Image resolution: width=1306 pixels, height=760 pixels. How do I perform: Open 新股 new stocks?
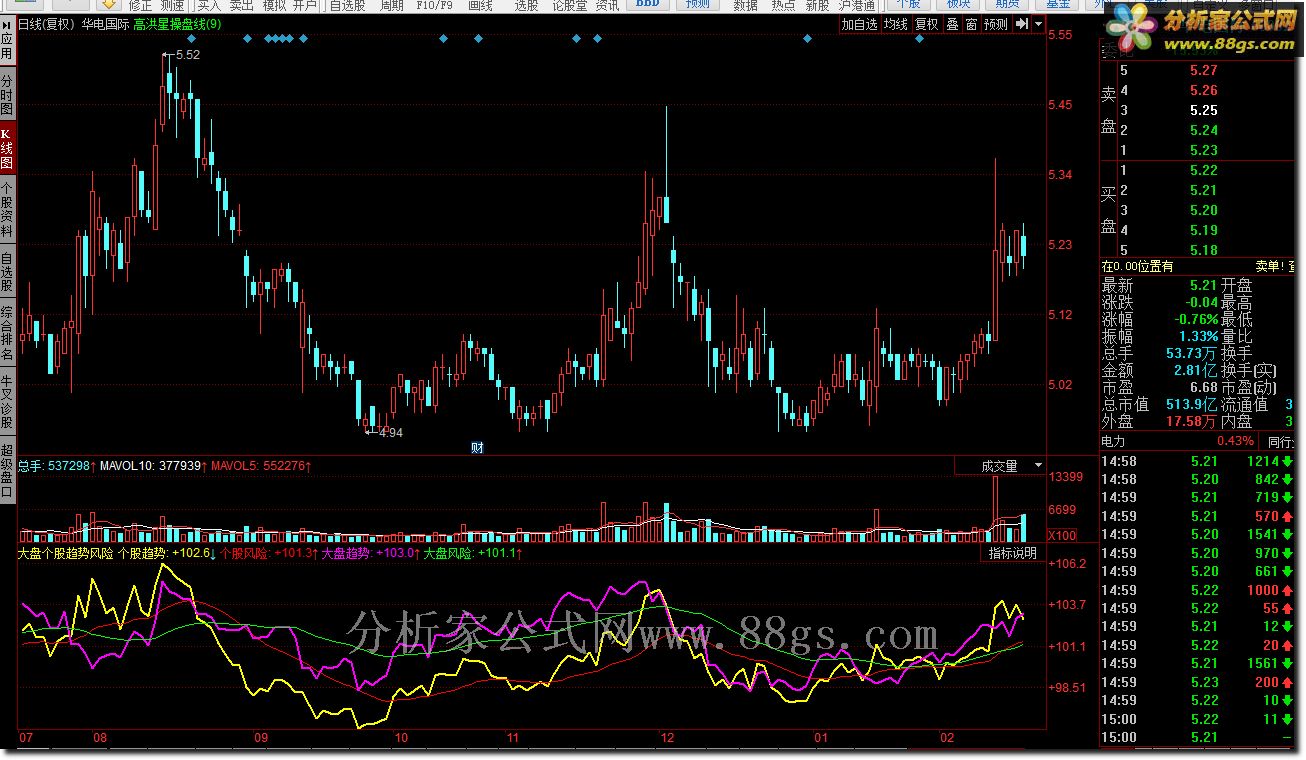tap(817, 5)
